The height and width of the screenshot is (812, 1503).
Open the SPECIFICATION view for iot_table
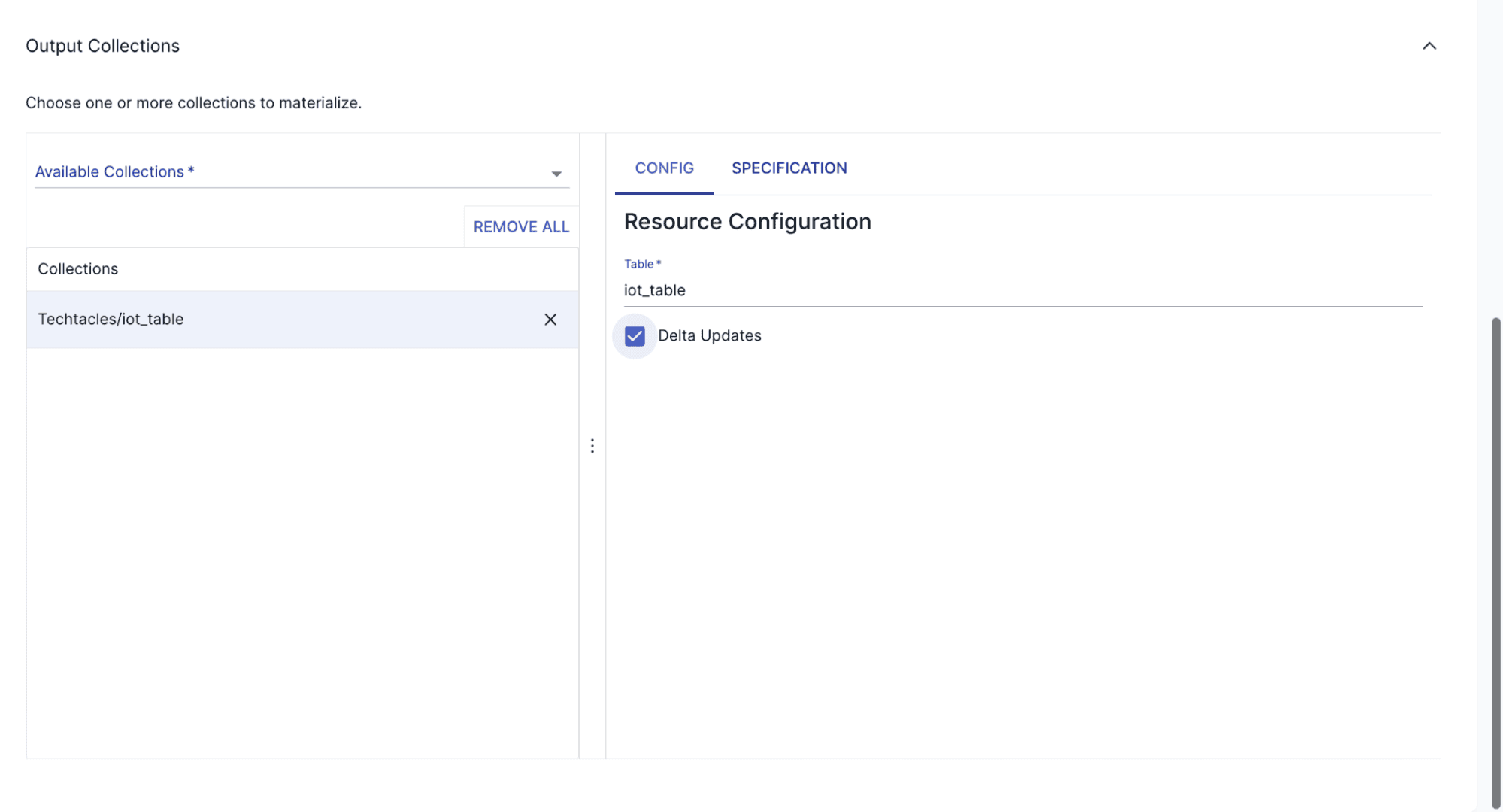(789, 168)
